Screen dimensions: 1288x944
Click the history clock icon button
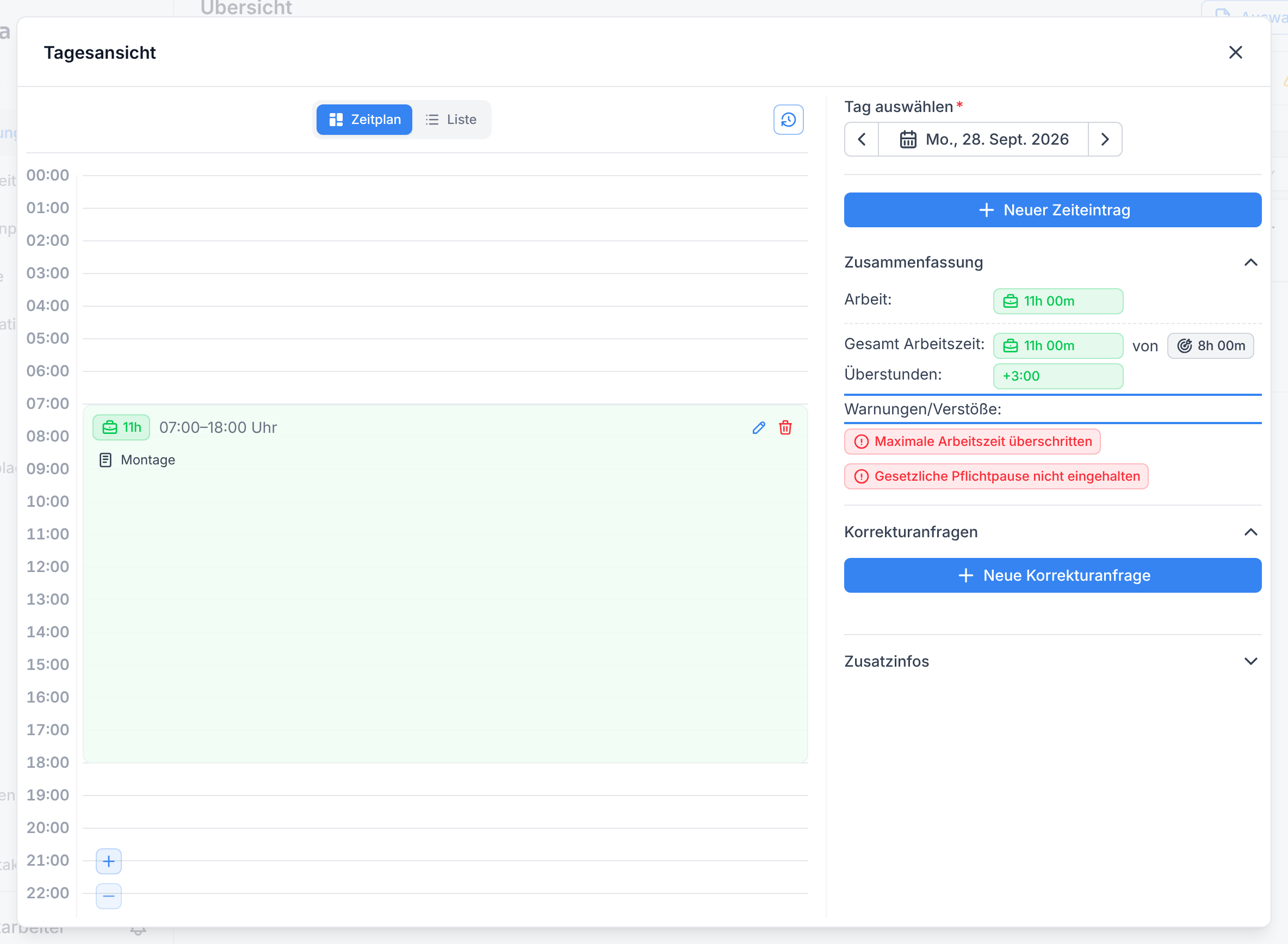click(x=788, y=120)
